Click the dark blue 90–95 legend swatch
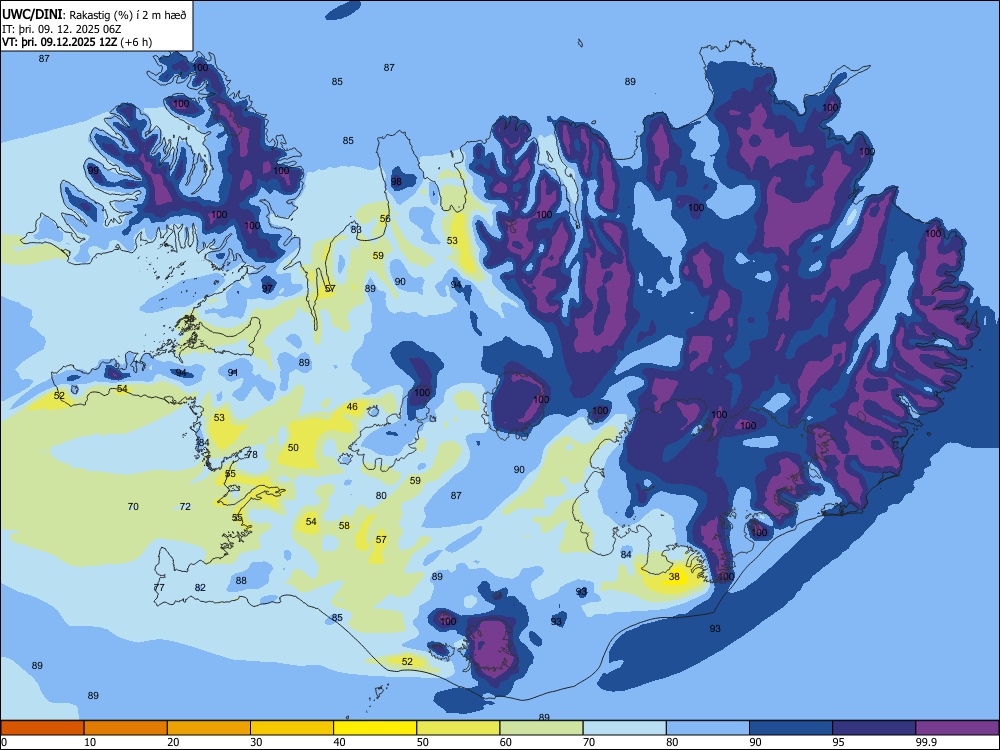Screen dimensions: 1000x750 click(x=791, y=728)
